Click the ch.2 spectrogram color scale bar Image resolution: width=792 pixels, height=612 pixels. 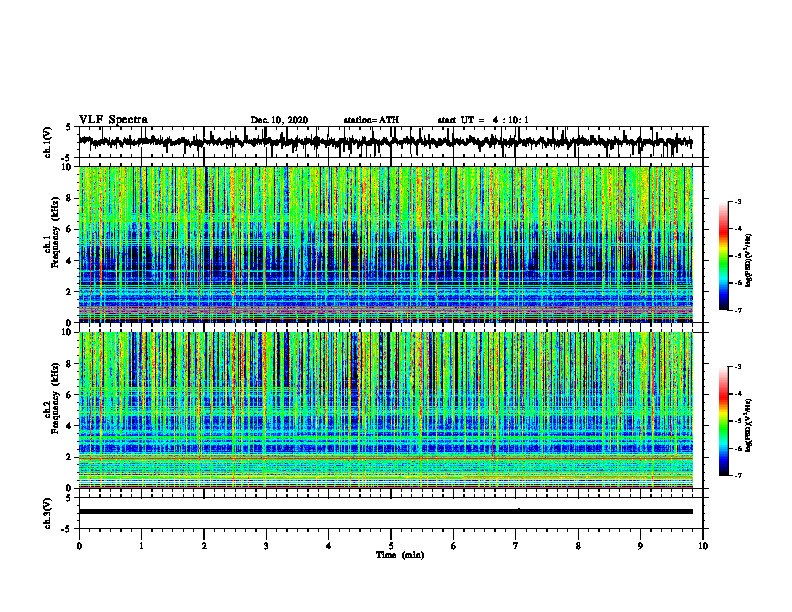tap(723, 421)
